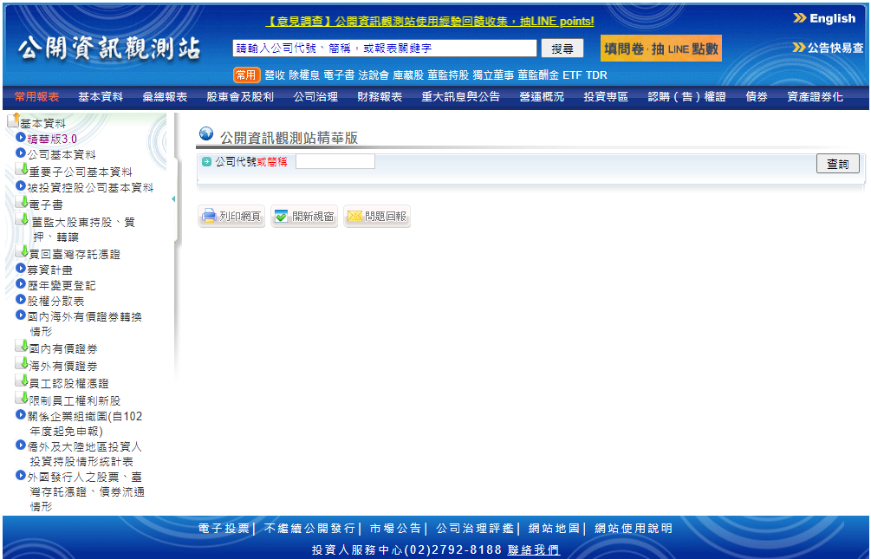Open the 資產證券化 menu

(815, 97)
